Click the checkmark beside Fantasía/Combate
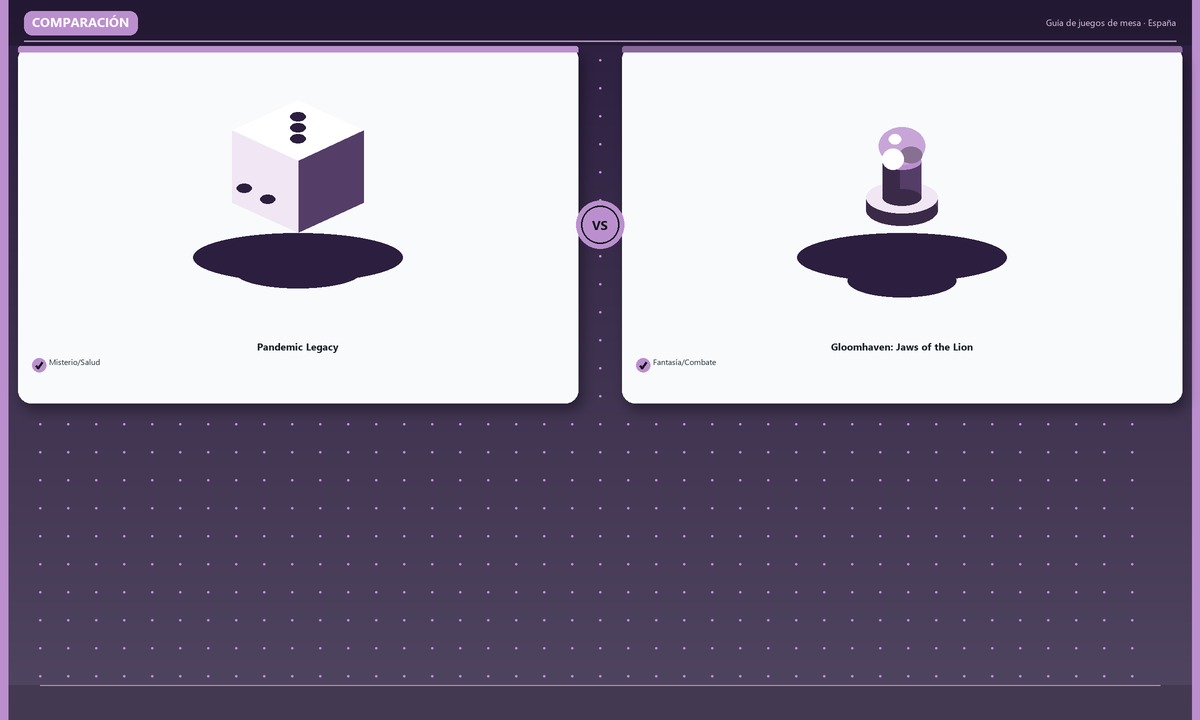The width and height of the screenshot is (1200, 720). (x=643, y=365)
